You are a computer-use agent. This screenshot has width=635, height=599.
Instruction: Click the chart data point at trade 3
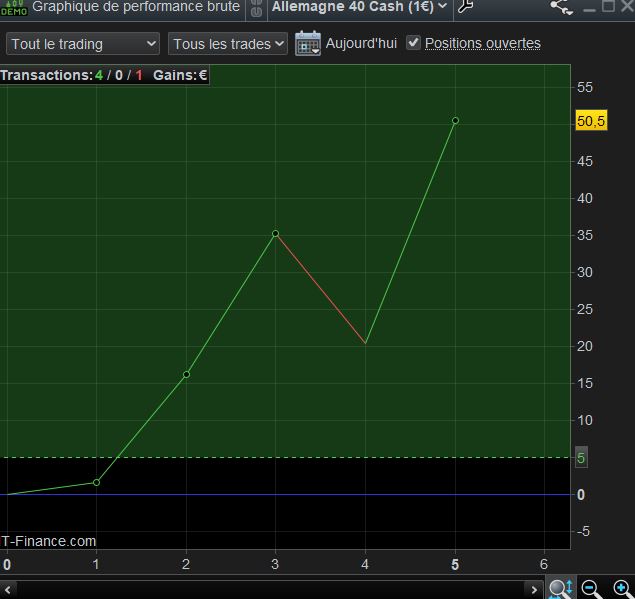tap(275, 233)
